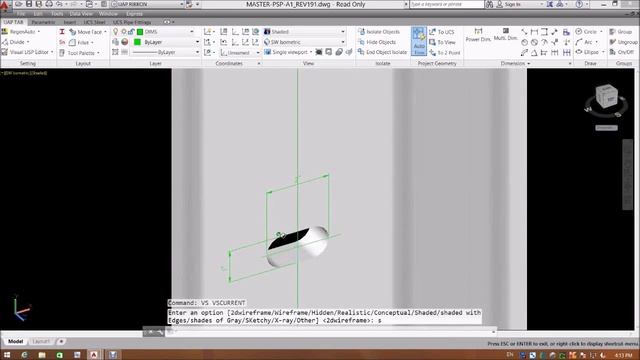Screen dimensions: 640x360
Task: Switch to the Model tab
Action: click(x=16, y=341)
